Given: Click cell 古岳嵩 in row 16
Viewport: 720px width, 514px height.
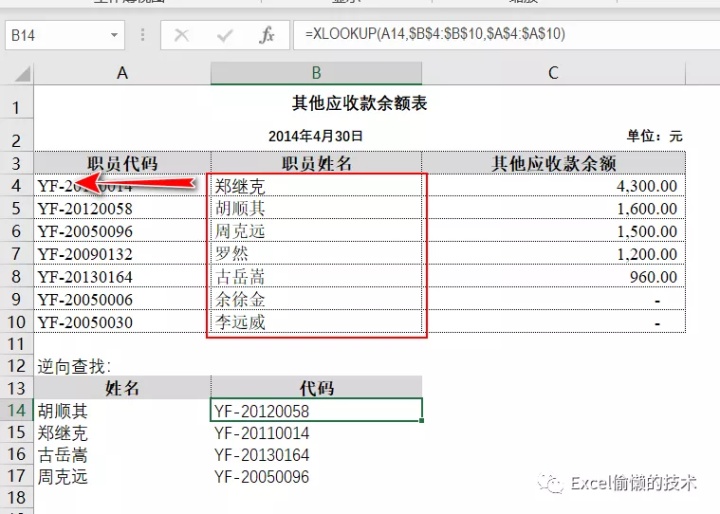Looking at the screenshot, I should [x=122, y=454].
